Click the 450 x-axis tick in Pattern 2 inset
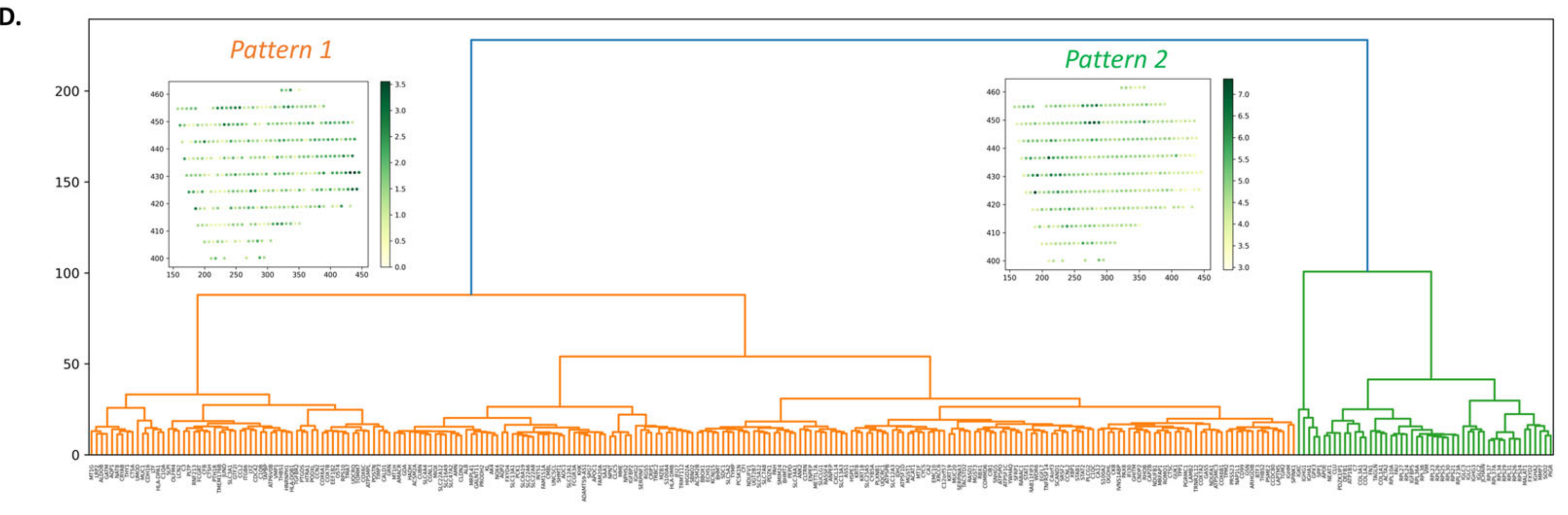This screenshot has width=1568, height=515. click(x=1203, y=278)
